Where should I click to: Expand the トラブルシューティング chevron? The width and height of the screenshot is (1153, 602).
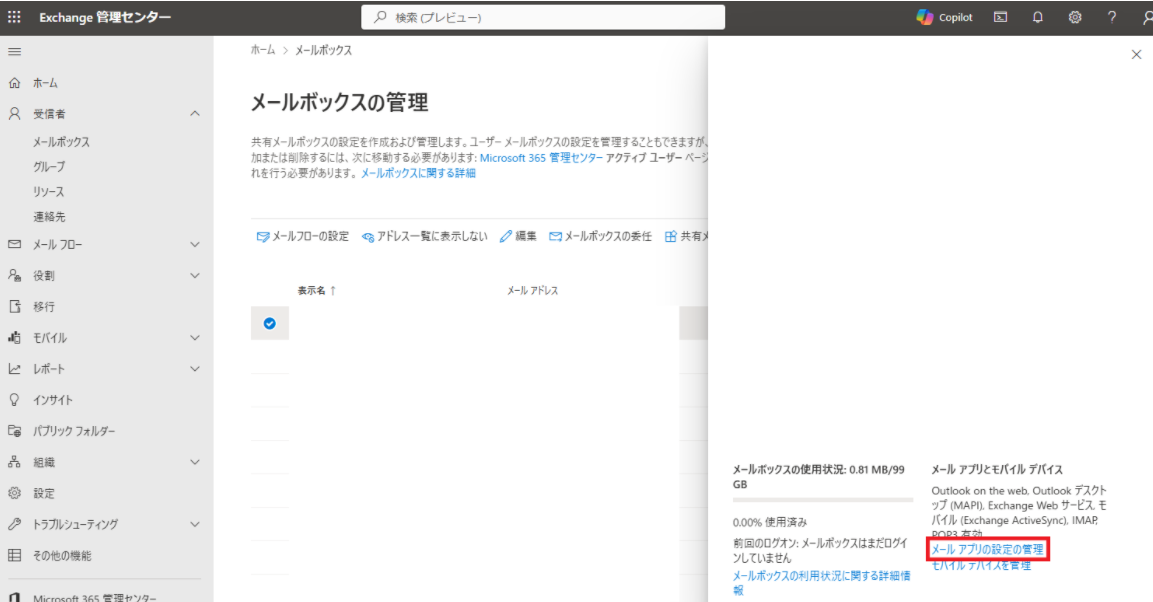195,524
